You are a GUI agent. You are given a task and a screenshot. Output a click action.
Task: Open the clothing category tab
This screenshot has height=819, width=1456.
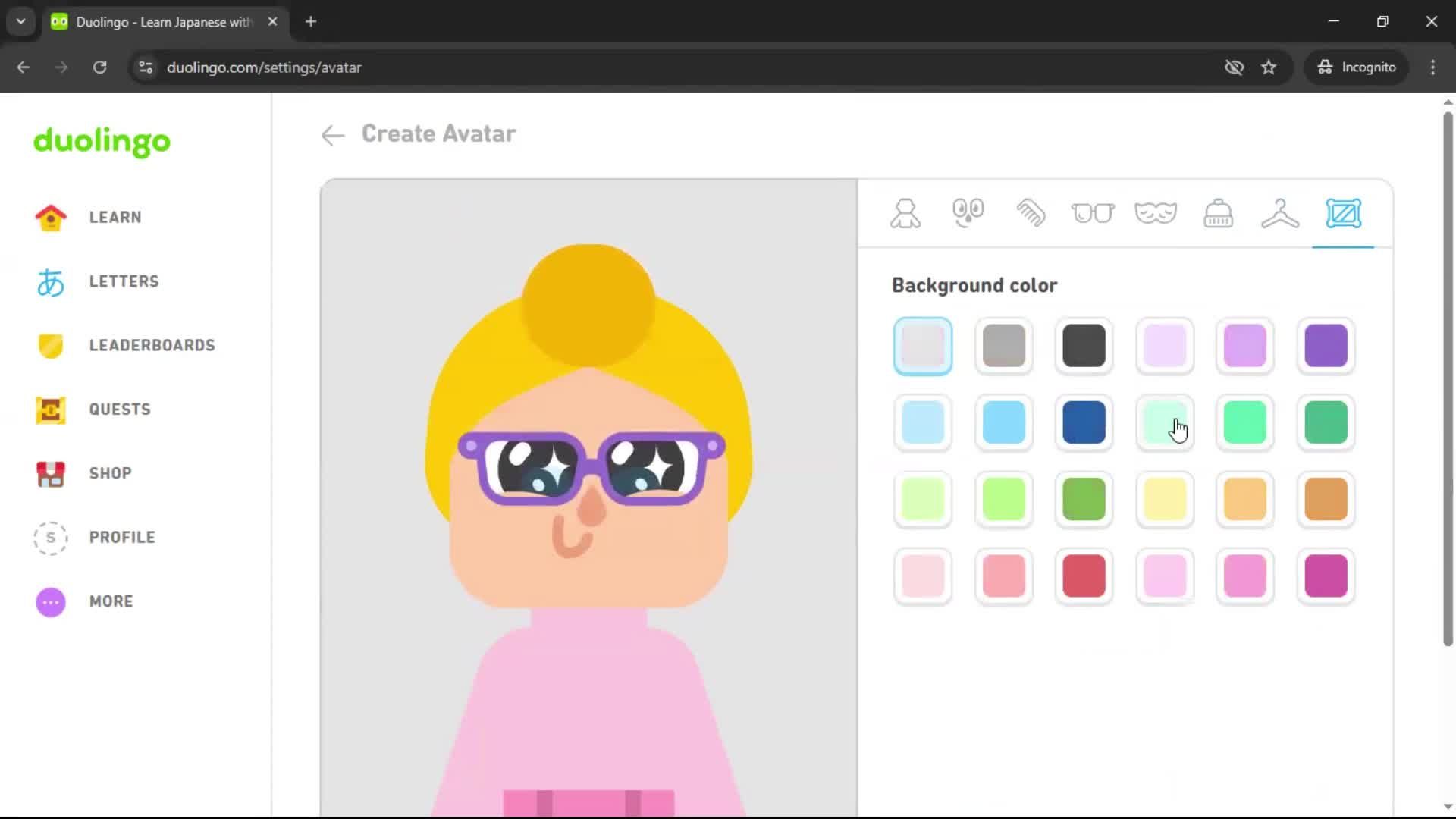point(1280,213)
